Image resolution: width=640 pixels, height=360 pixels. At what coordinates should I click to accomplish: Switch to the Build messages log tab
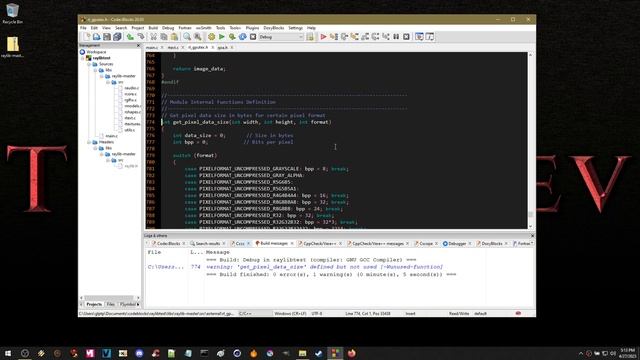coord(274,243)
